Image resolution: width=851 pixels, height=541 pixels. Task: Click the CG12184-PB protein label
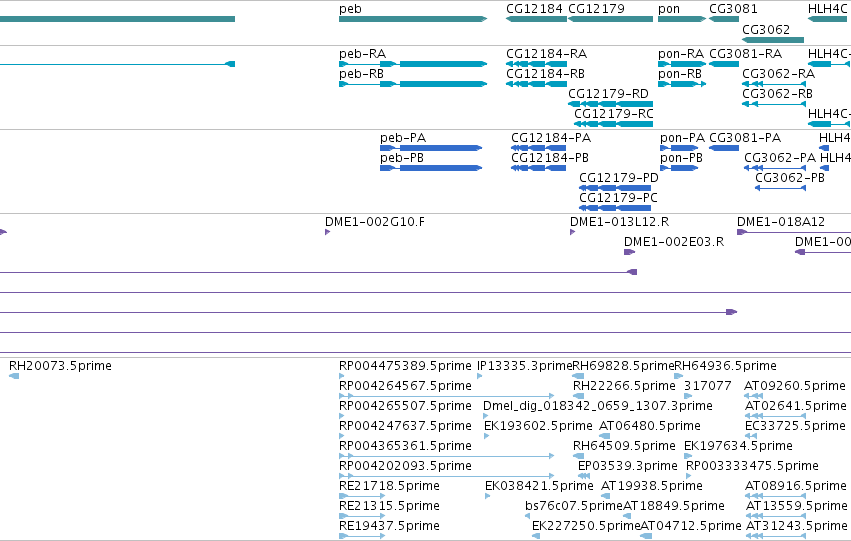[x=550, y=158]
